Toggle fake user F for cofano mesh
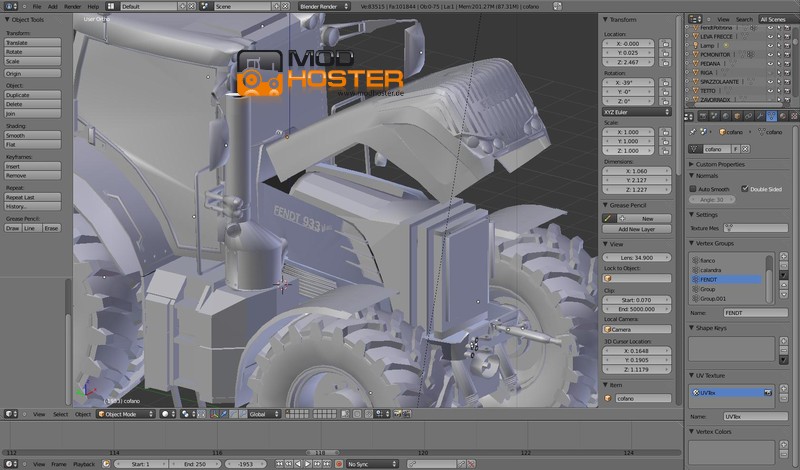Image resolution: width=800 pixels, height=470 pixels. click(x=736, y=149)
